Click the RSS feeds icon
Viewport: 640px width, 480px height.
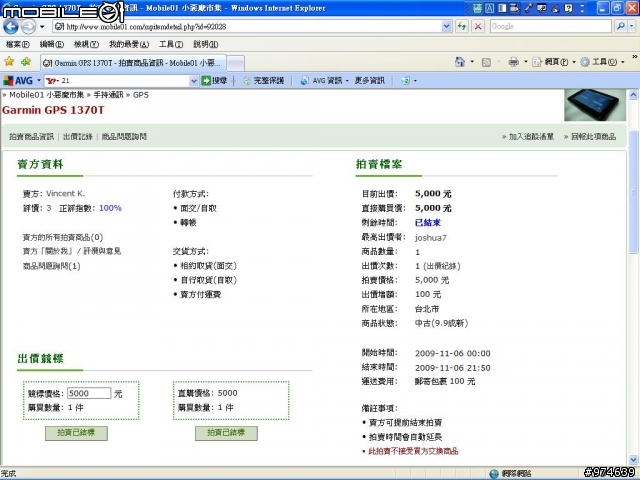[x=486, y=62]
